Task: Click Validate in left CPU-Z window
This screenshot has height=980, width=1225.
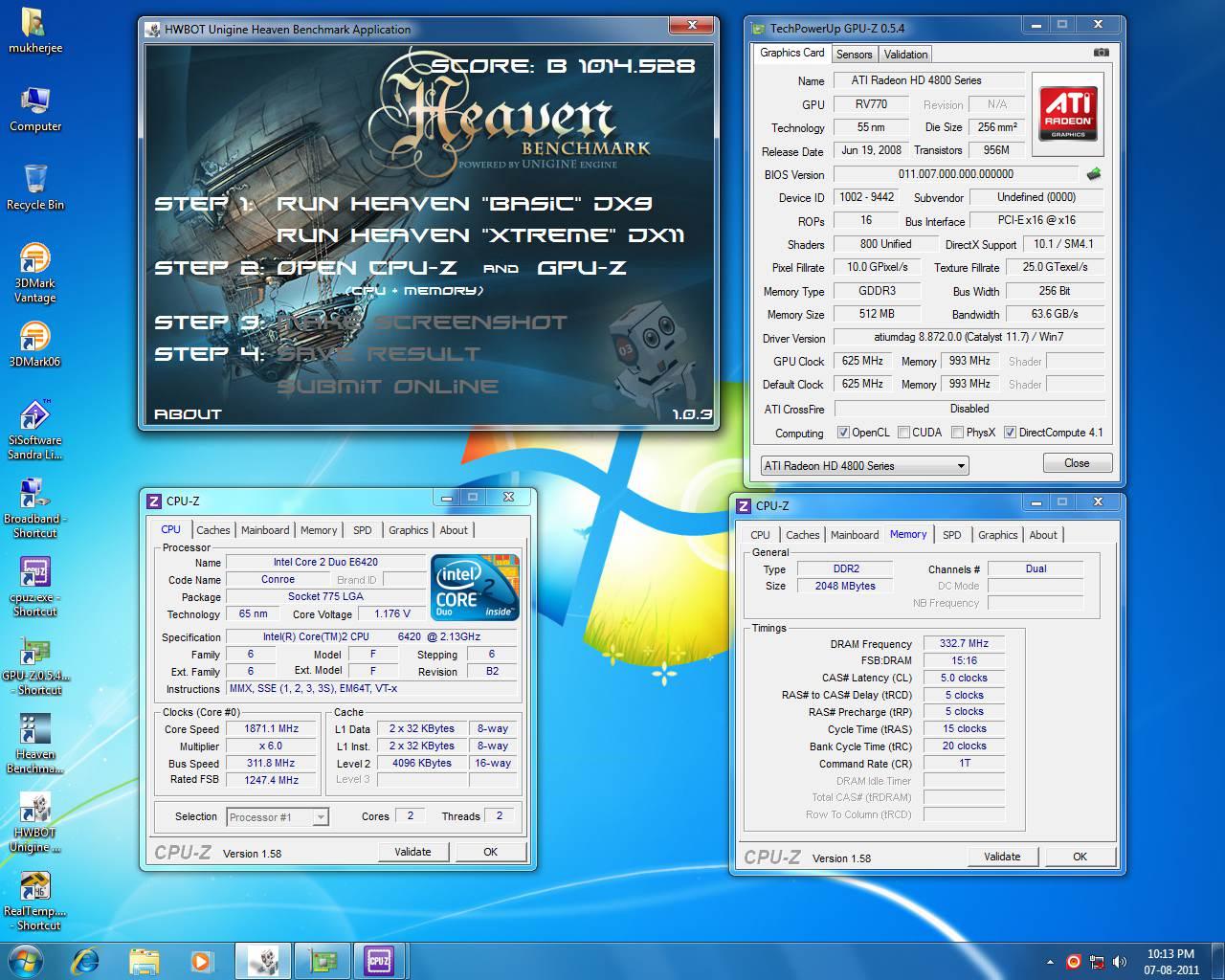Action: pos(412,852)
